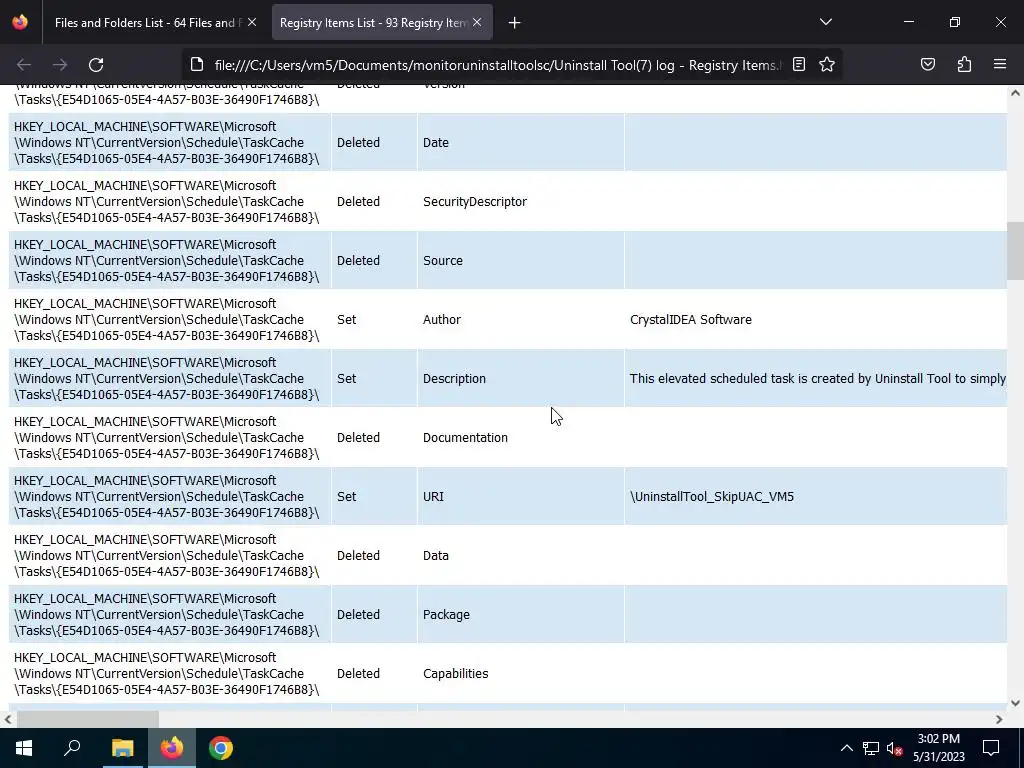Switch to Files and Folders List tab
1024x768 pixels.
click(148, 23)
